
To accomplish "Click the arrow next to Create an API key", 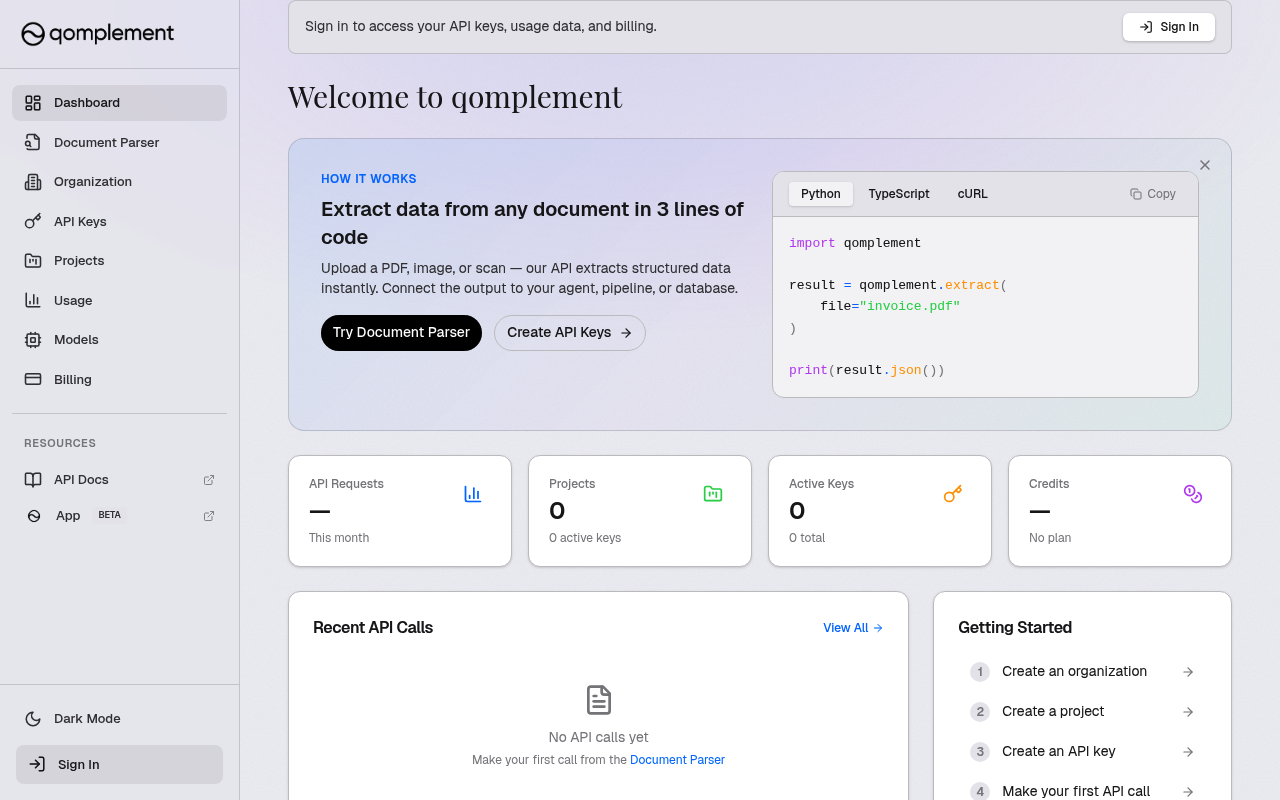I will (x=1188, y=752).
